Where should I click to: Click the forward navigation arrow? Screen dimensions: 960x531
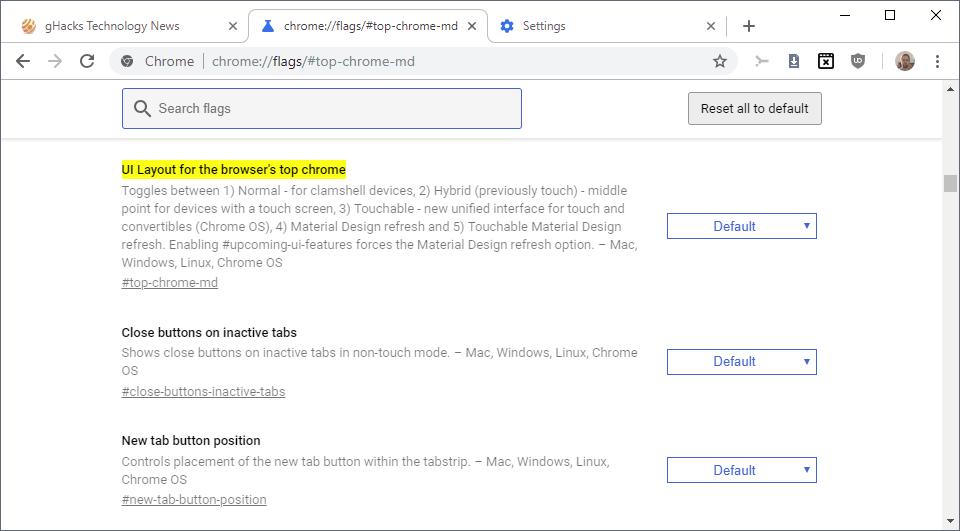55,61
